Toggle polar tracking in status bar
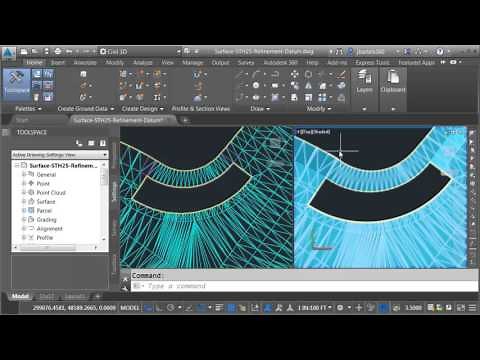The image size is (480, 360). 171,307
